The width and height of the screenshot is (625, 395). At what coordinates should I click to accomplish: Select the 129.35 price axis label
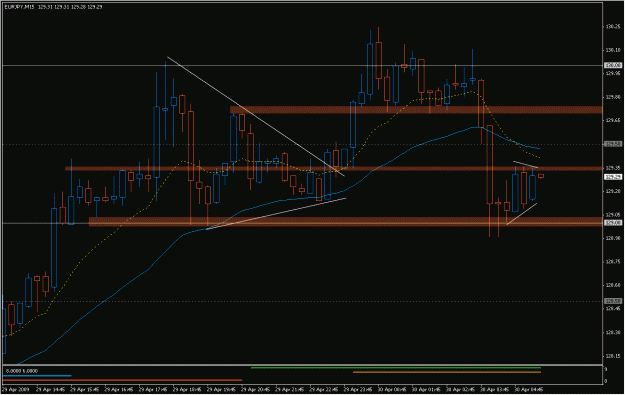613,168
